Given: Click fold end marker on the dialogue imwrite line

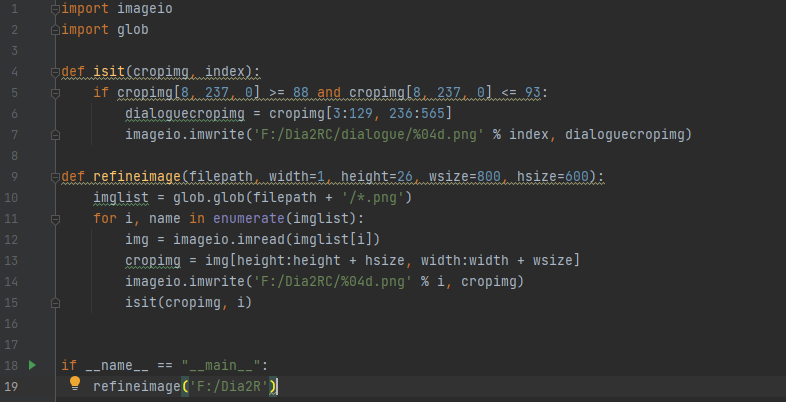Looking at the screenshot, I should [56, 135].
